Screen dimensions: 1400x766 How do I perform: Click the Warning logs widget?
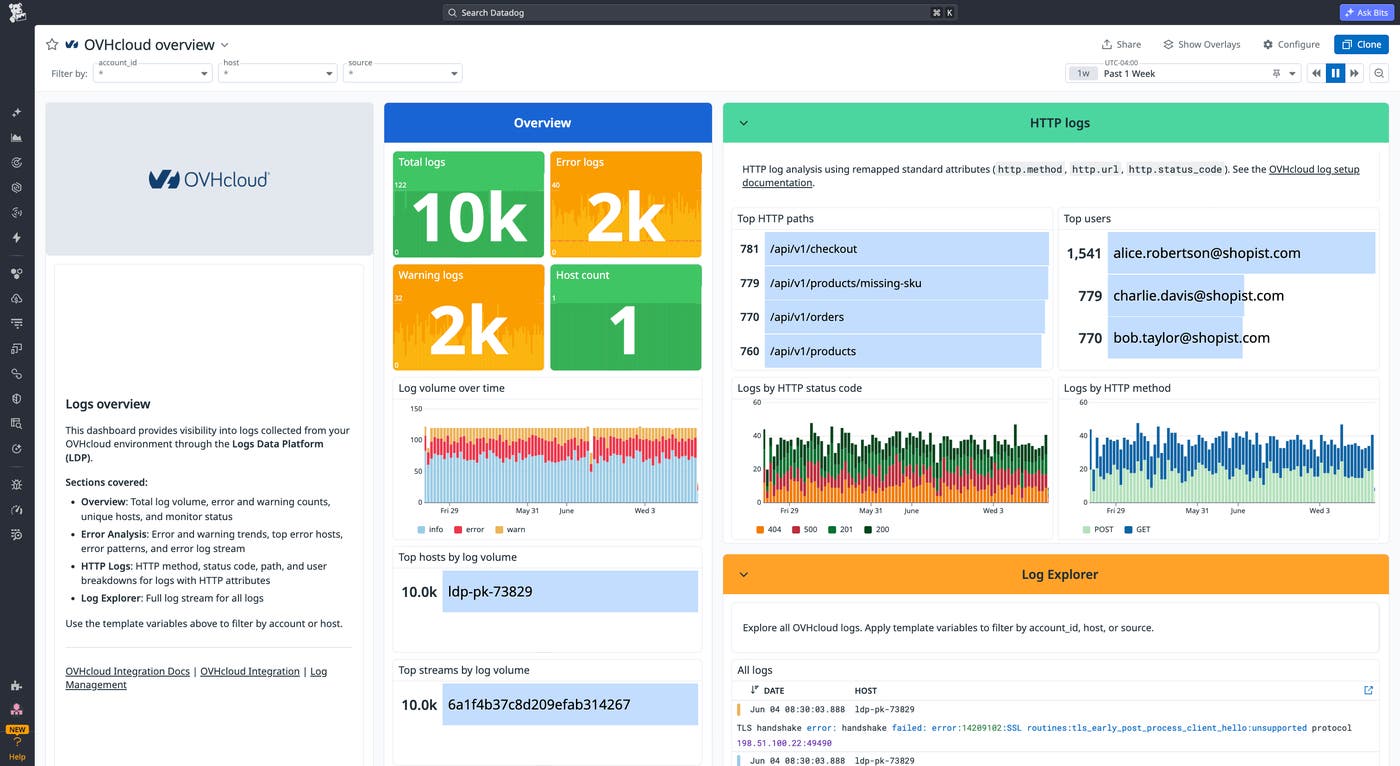[x=469, y=317]
